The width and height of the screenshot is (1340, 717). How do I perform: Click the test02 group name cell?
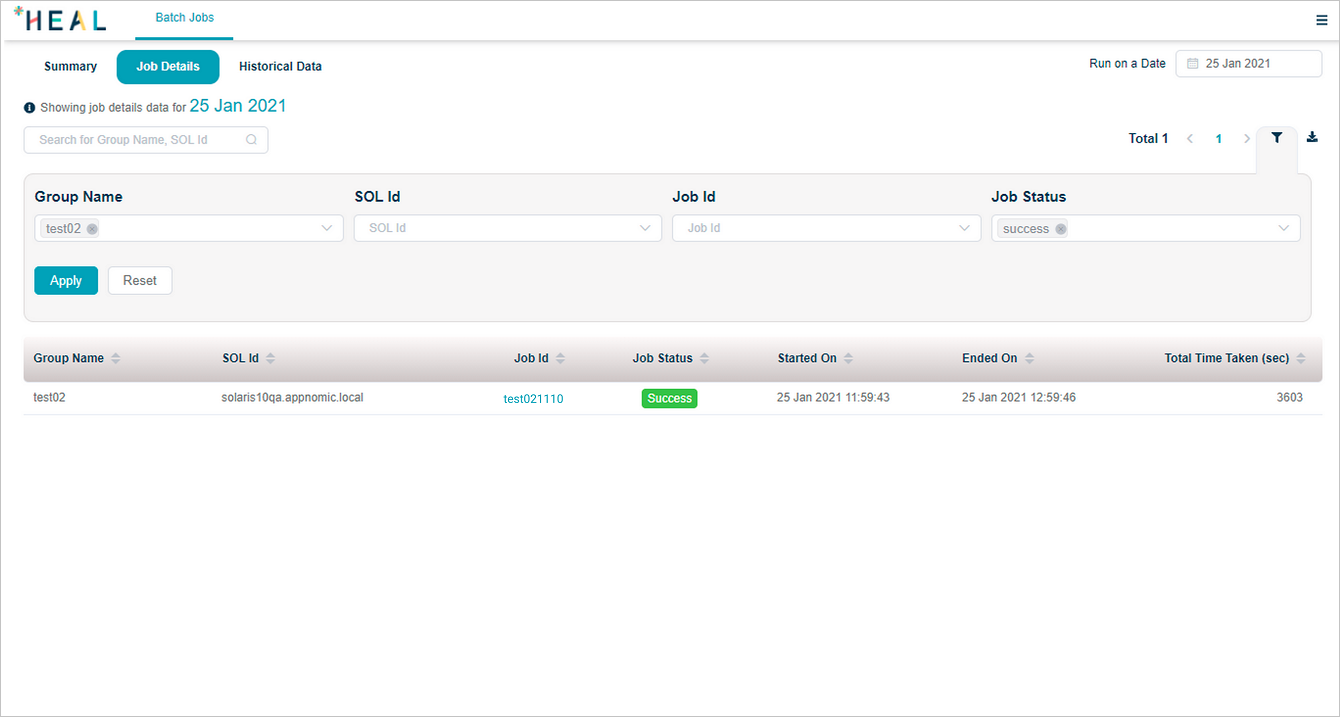pos(50,398)
